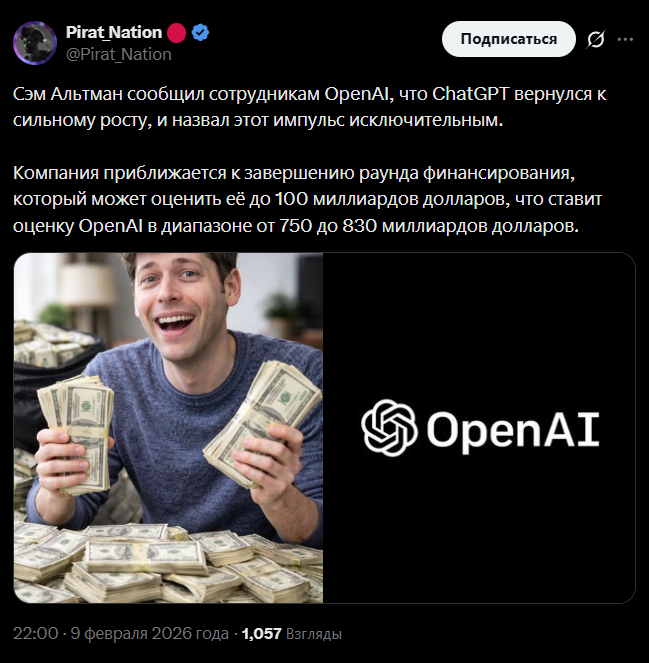Click the OpenAI knot logo symbol
The height and width of the screenshot is (663, 649).
[389, 427]
